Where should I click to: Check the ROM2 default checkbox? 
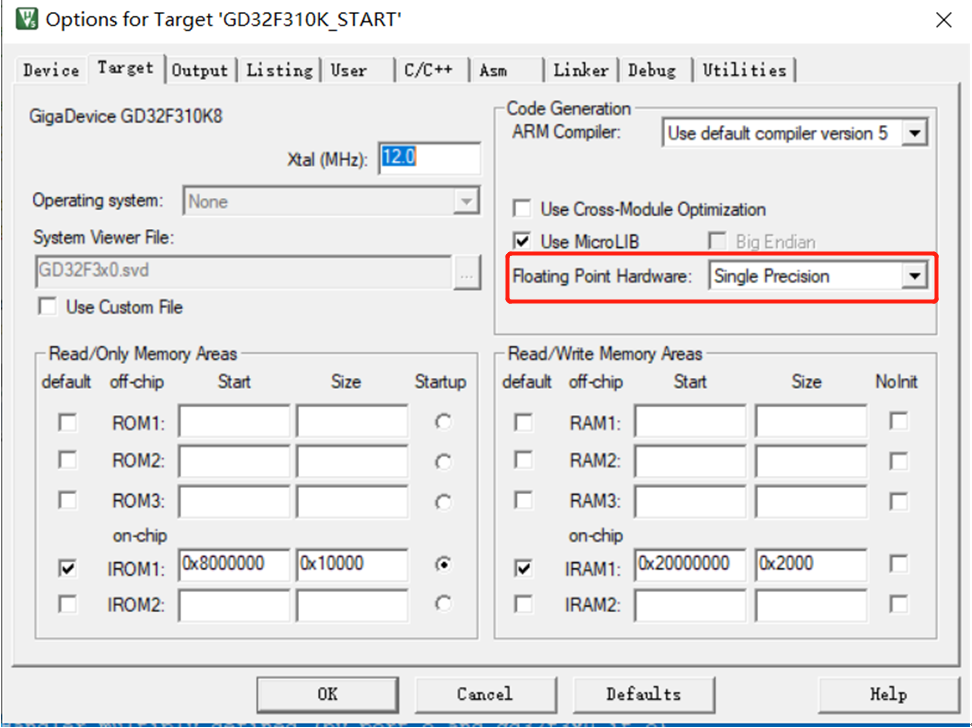pyautogui.click(x=68, y=460)
